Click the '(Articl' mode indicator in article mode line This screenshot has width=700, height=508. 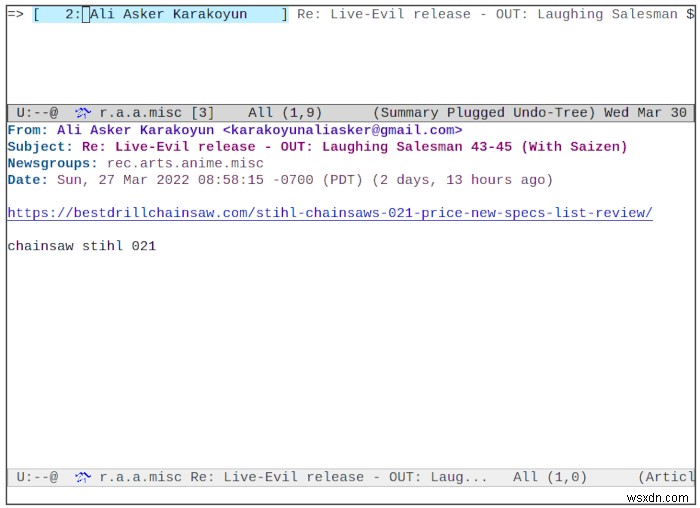(666, 477)
